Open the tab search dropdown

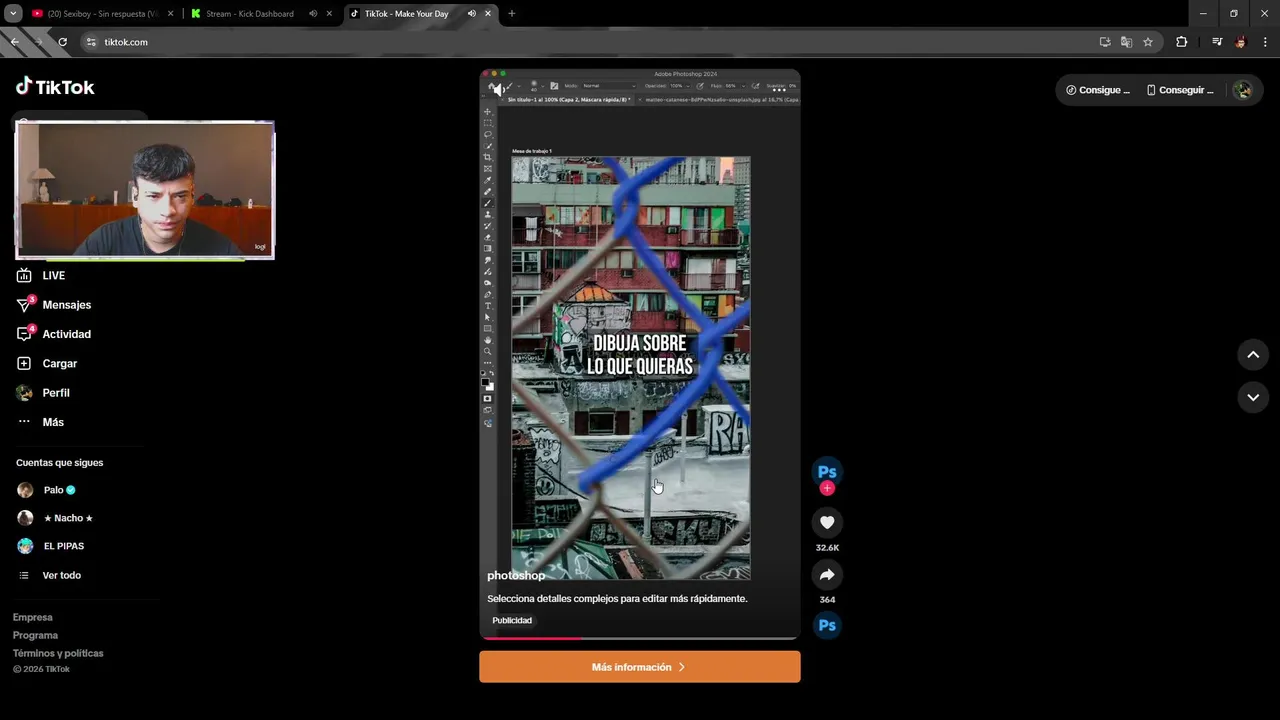pos(13,14)
